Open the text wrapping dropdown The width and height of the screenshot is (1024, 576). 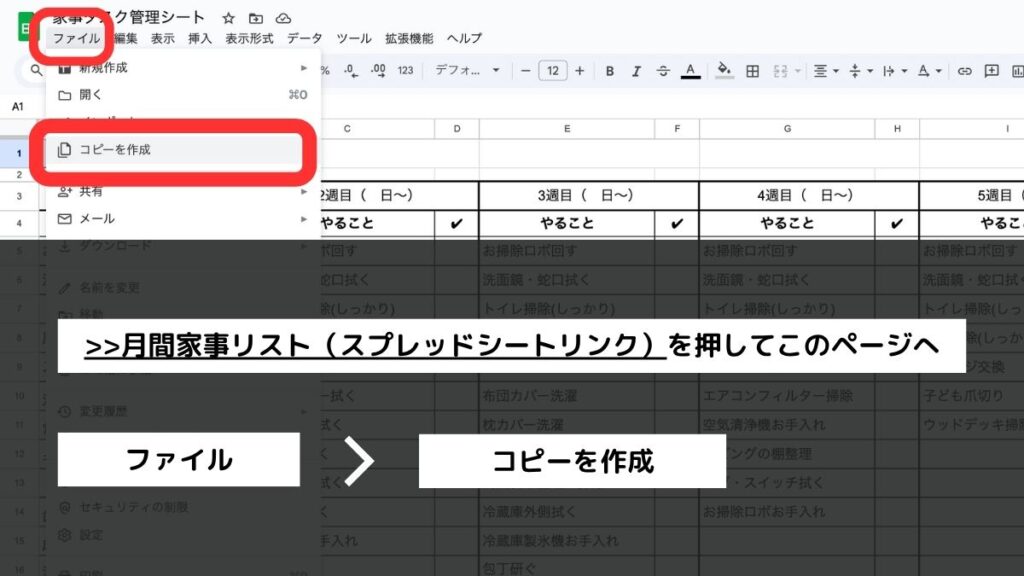tap(895, 71)
